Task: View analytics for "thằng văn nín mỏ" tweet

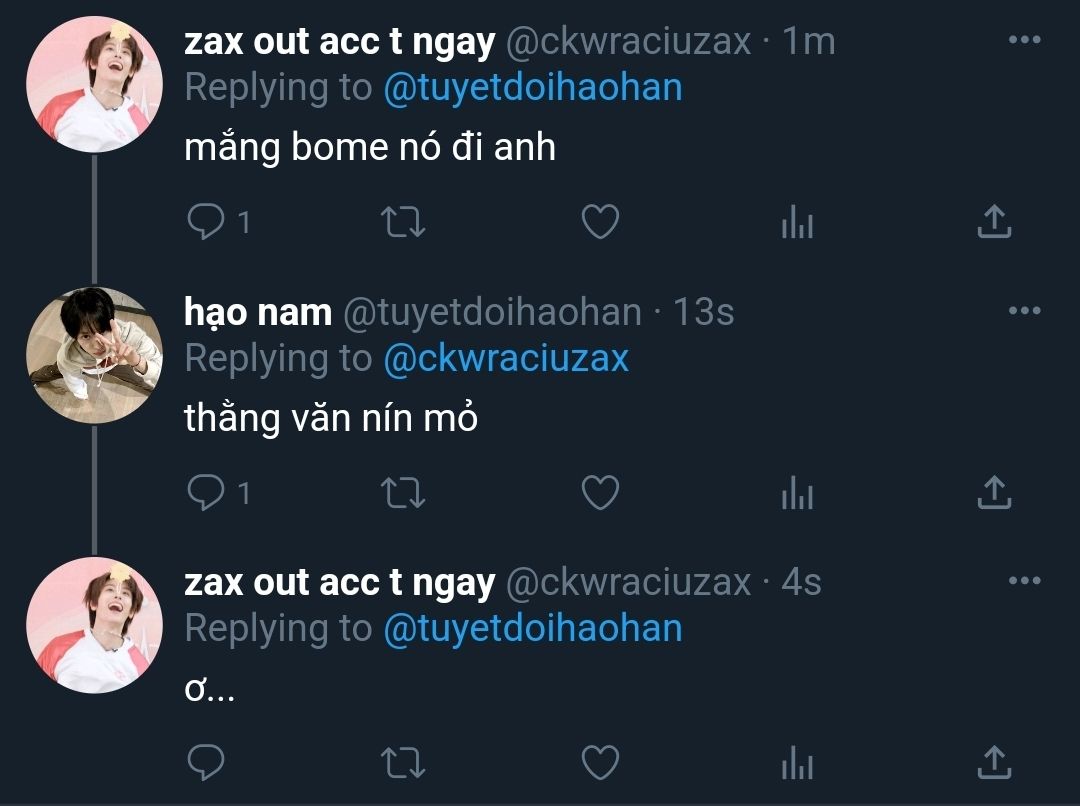Action: [x=798, y=493]
